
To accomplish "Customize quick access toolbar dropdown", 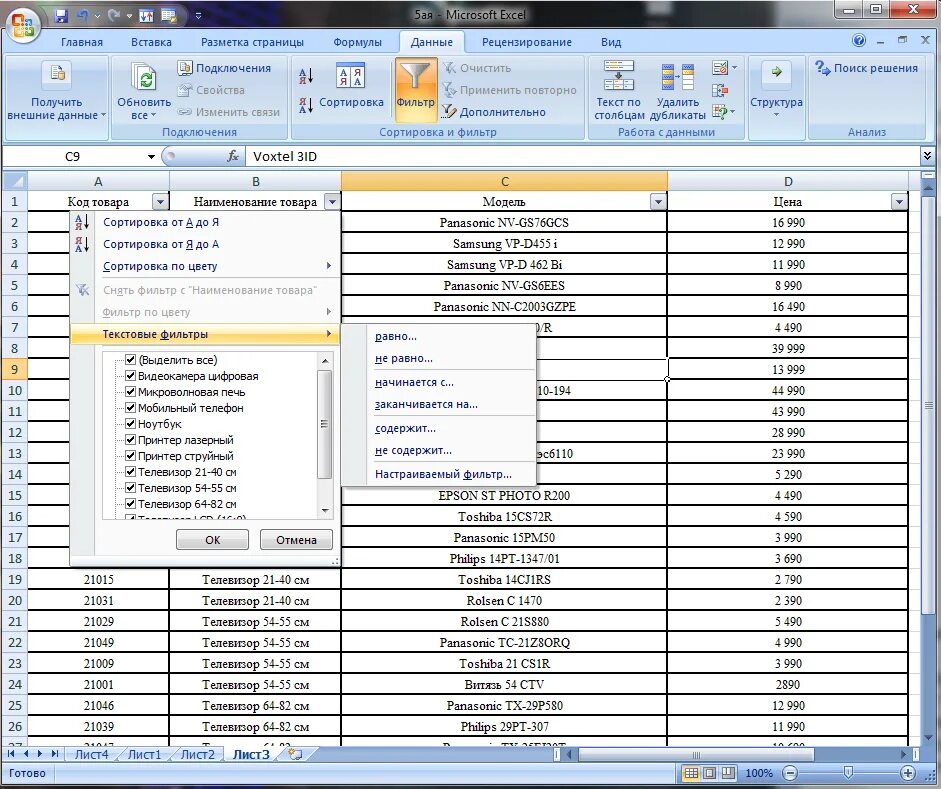I will [x=199, y=16].
